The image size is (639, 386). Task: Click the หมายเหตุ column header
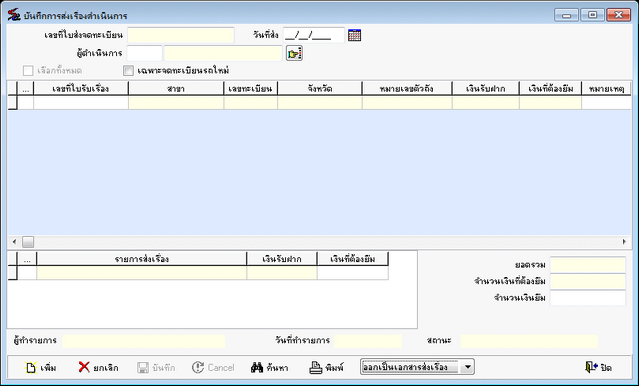coord(606,88)
